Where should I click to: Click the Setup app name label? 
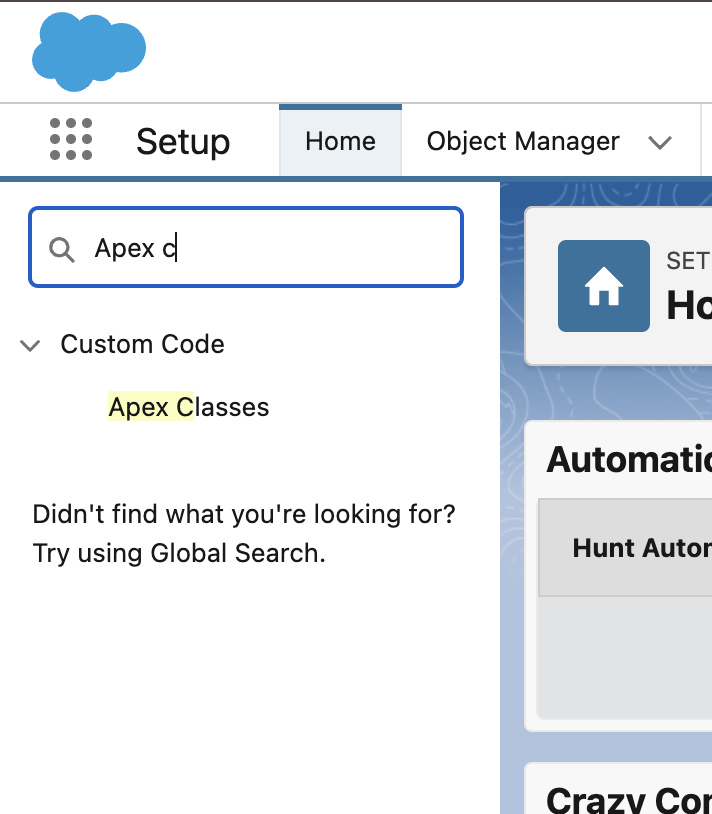[x=183, y=142]
